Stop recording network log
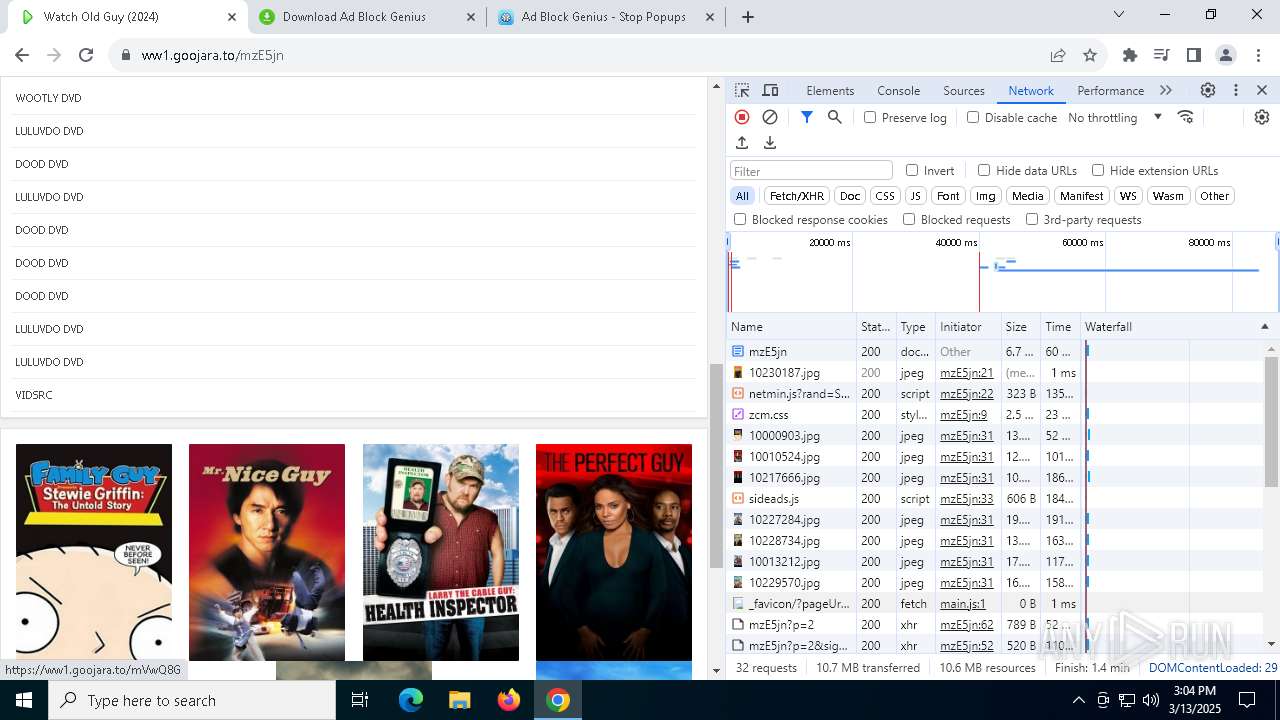 click(742, 117)
